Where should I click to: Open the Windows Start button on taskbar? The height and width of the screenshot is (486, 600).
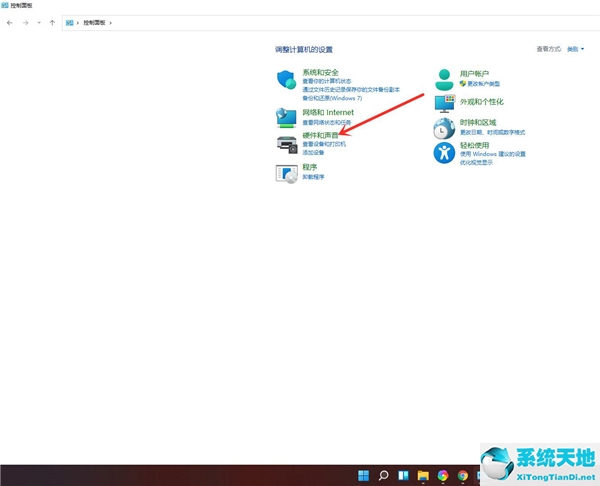(363, 475)
